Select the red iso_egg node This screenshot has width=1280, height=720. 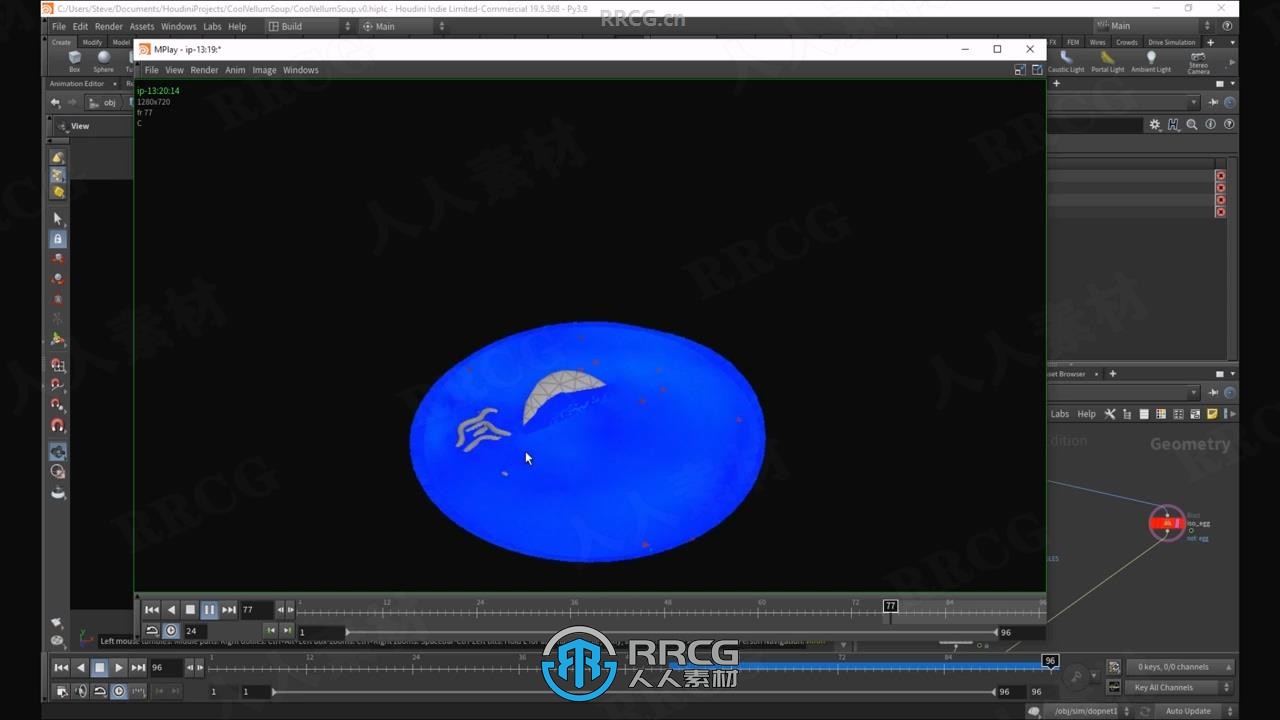click(1166, 523)
